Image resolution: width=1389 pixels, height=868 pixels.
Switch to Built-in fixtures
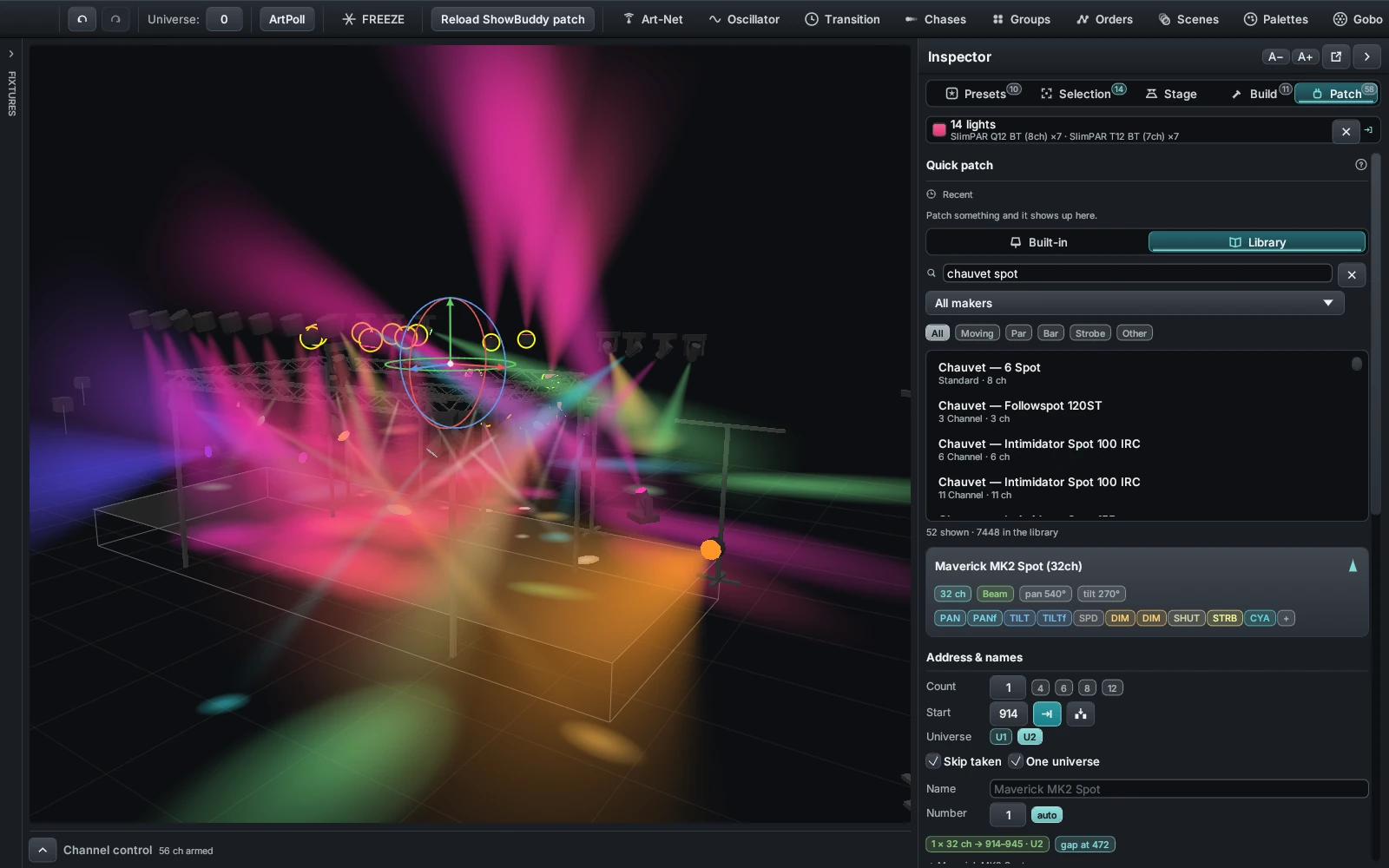1037,242
